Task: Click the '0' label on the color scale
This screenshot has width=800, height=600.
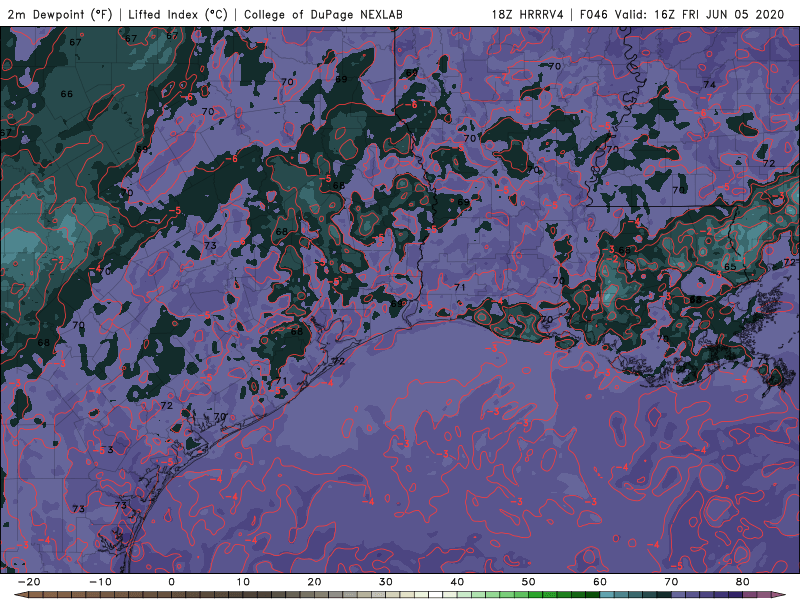Action: pyautogui.click(x=171, y=582)
